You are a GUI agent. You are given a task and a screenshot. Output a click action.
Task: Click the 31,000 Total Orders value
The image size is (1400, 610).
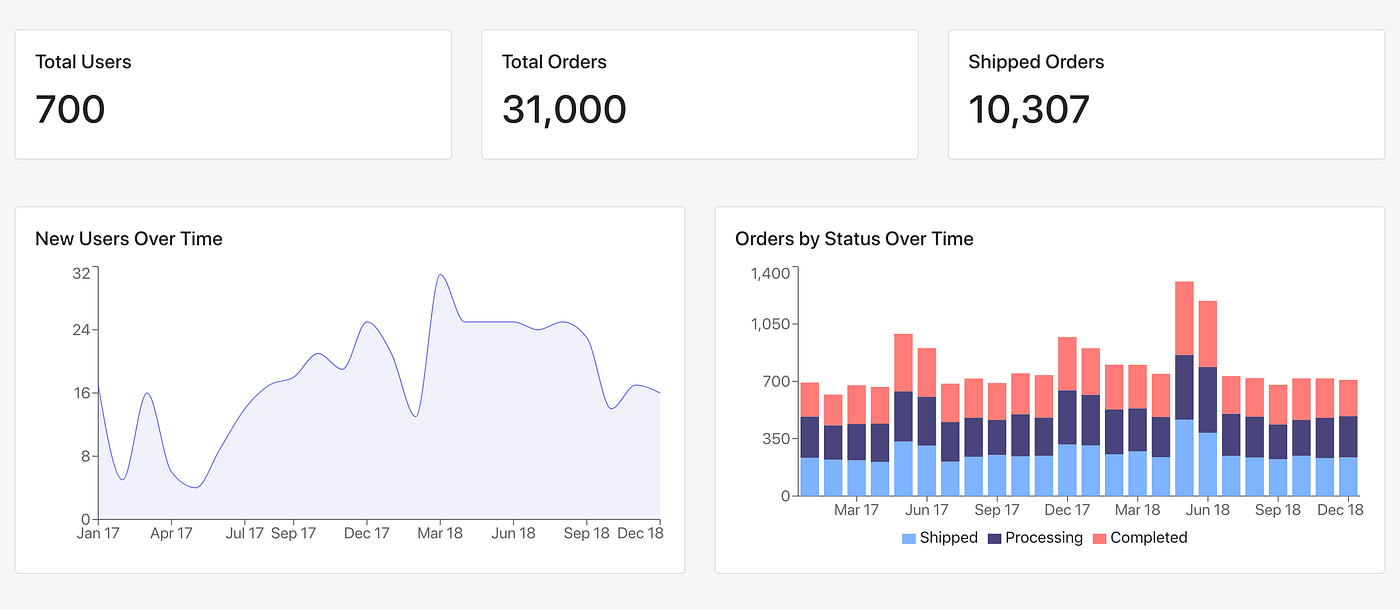tap(563, 109)
